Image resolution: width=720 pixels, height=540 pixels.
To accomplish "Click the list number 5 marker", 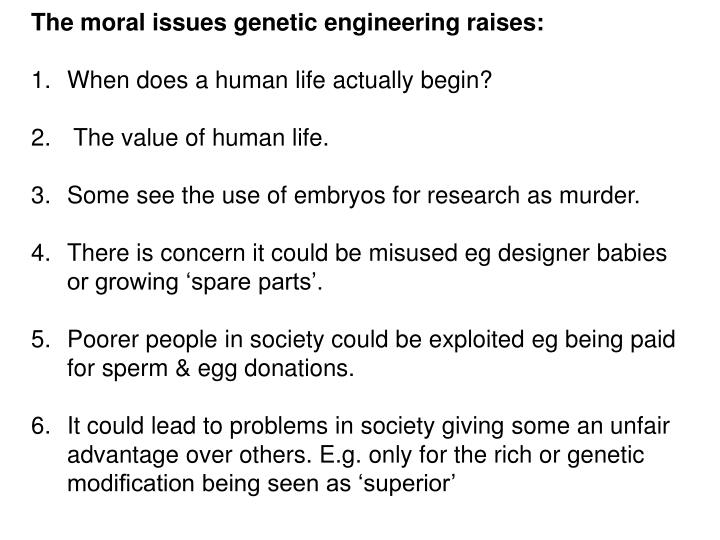I will pos(41,340).
